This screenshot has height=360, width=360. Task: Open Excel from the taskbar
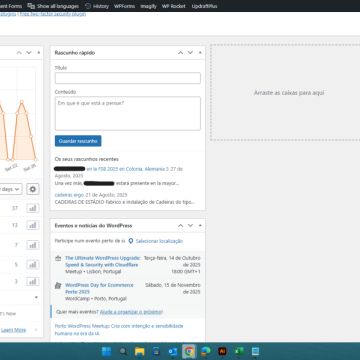tap(239, 351)
